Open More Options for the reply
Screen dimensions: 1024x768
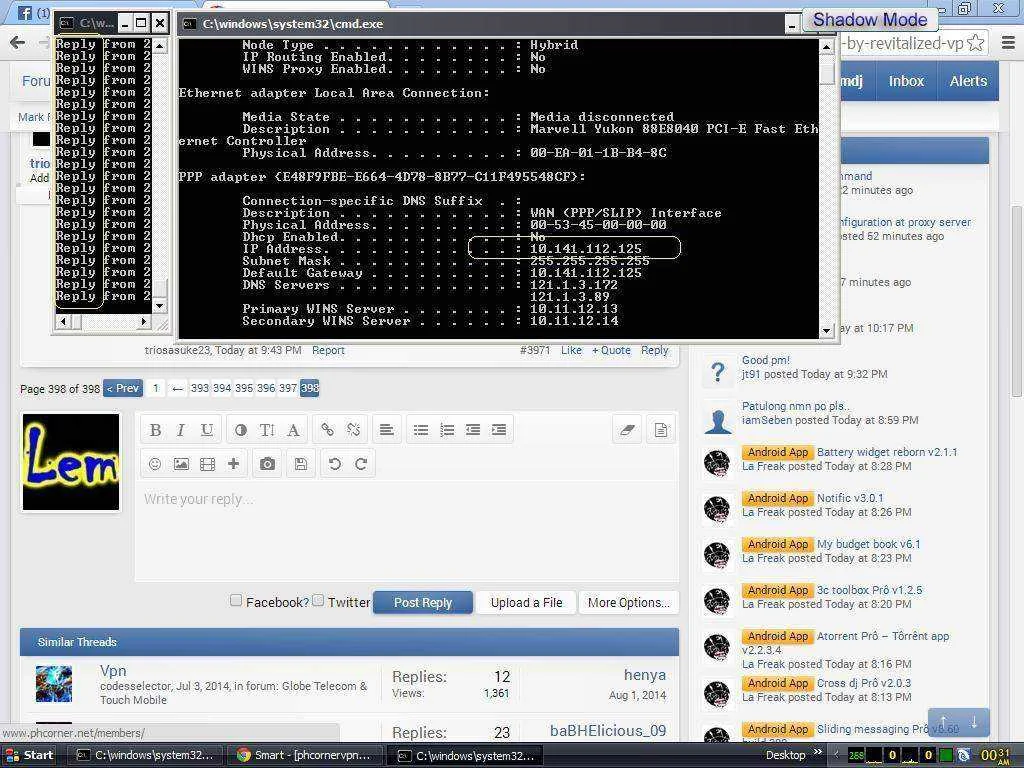628,603
